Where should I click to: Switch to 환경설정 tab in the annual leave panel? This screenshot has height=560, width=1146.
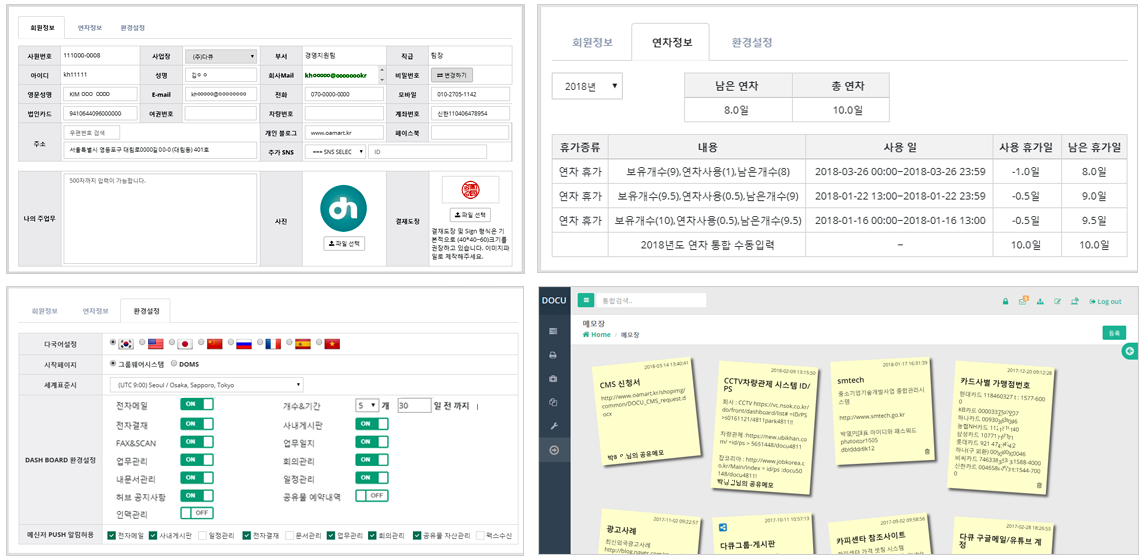click(752, 42)
